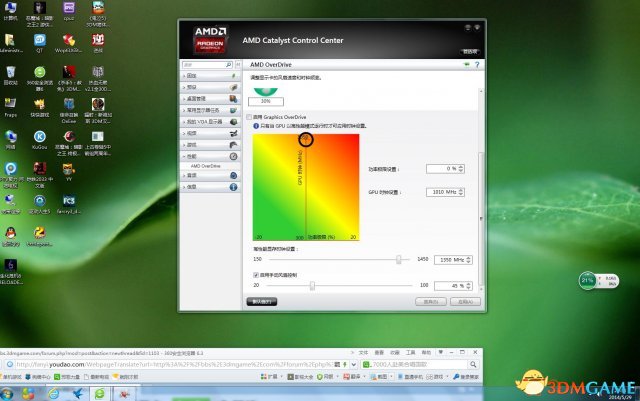Open the Recycle Bin on desktop
The image size is (640, 401).
click(x=11, y=76)
